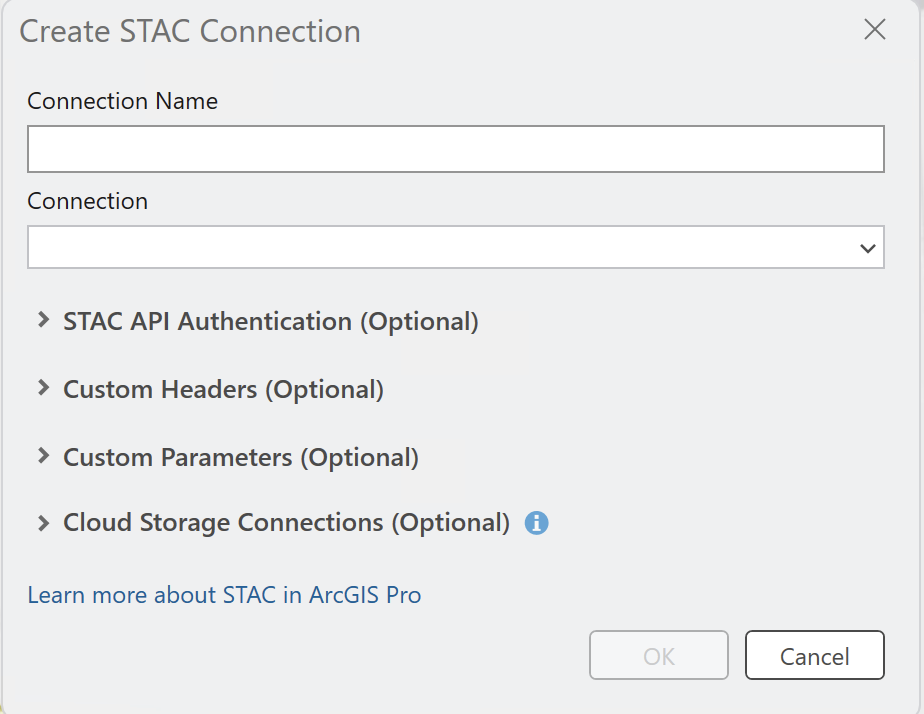Expand STAC API Authentication (Optional) section

pos(43,320)
